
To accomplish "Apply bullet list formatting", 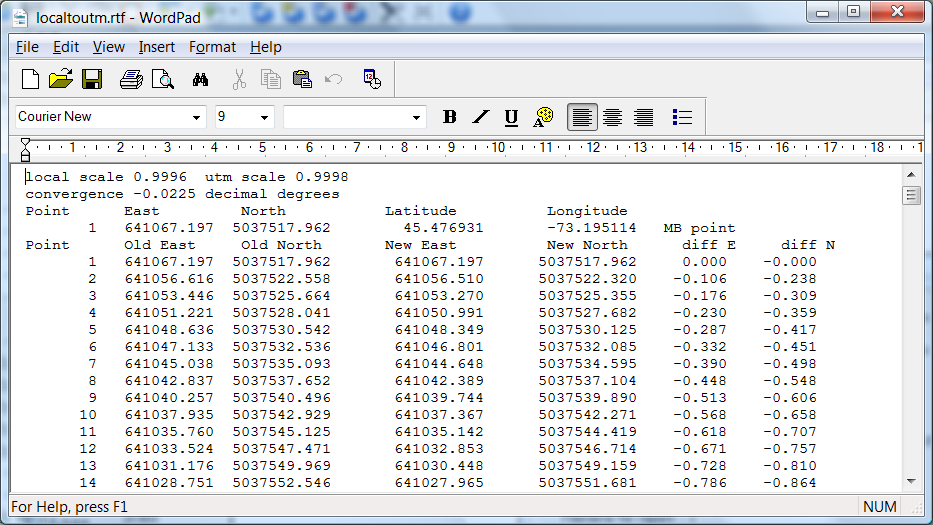I will (683, 117).
